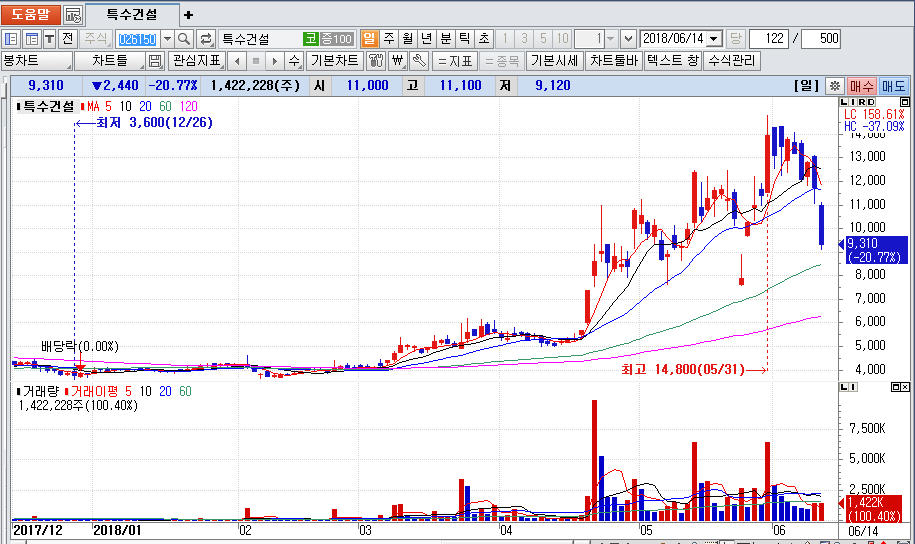Click the bold T text icon
This screenshot has height=544, width=915.
(x=48, y=39)
